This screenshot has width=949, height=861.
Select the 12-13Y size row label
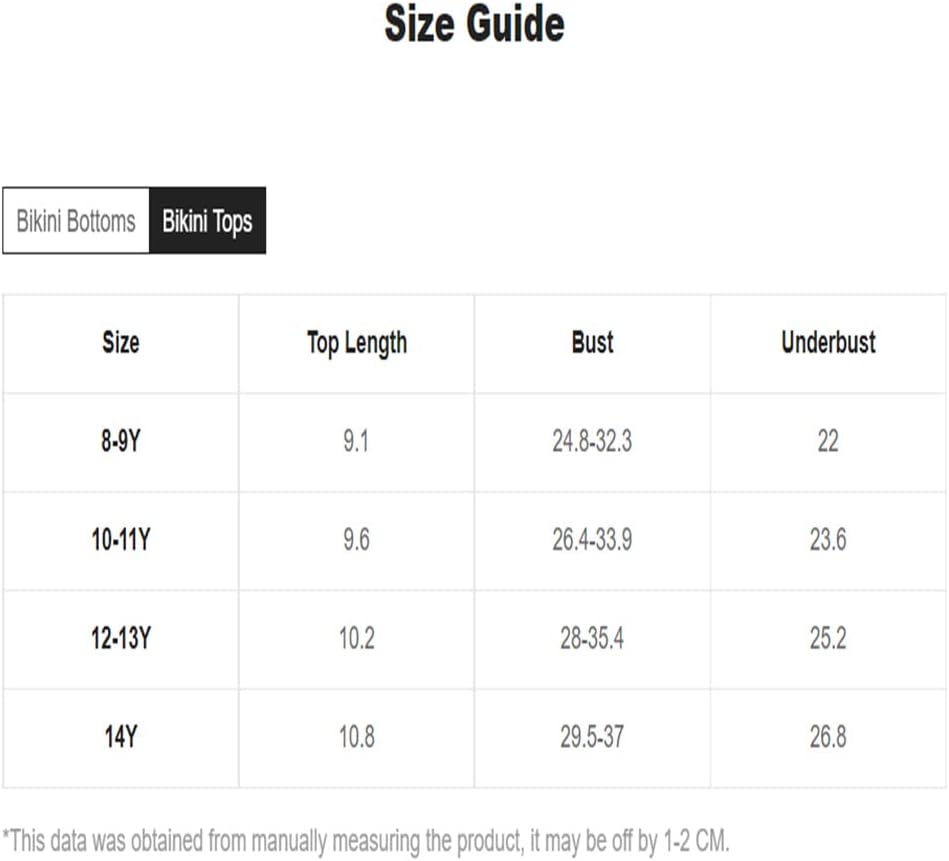pos(121,638)
